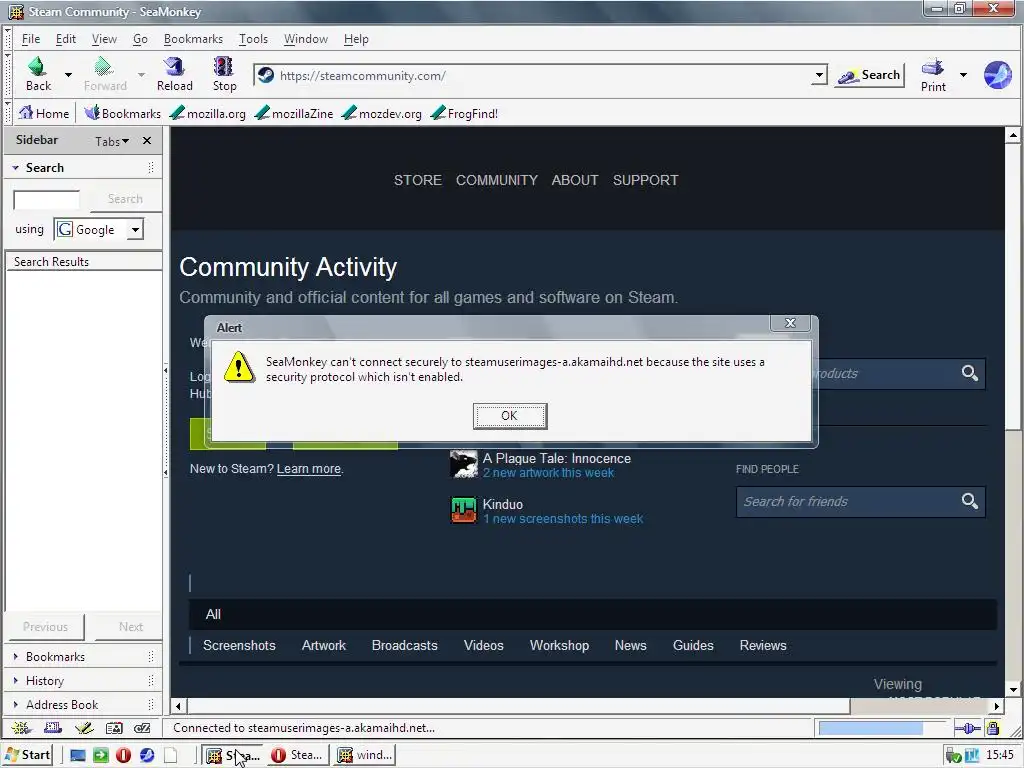
Task: Open the Edit menu
Action: 65,39
